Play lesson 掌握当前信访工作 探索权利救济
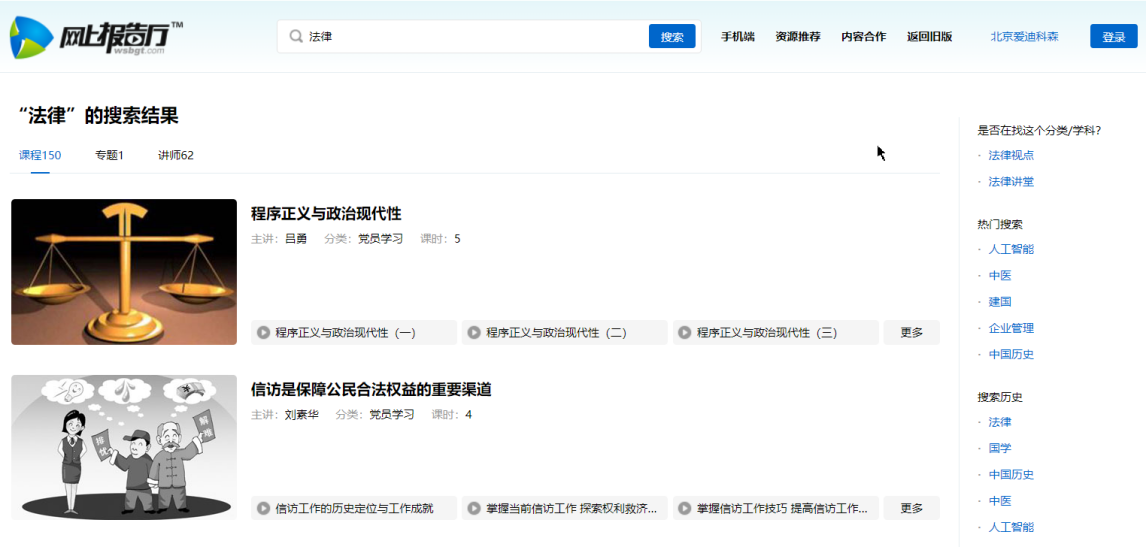Screen dimensions: 1146x547 [564, 508]
